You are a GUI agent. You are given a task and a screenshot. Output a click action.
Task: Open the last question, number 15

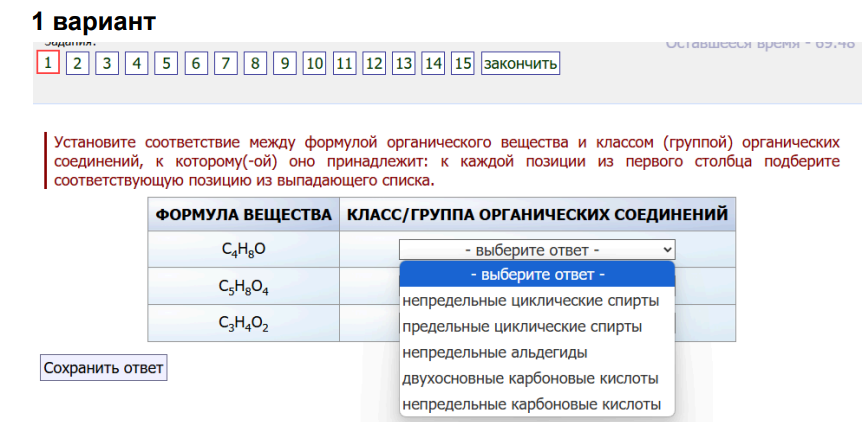[x=462, y=64]
